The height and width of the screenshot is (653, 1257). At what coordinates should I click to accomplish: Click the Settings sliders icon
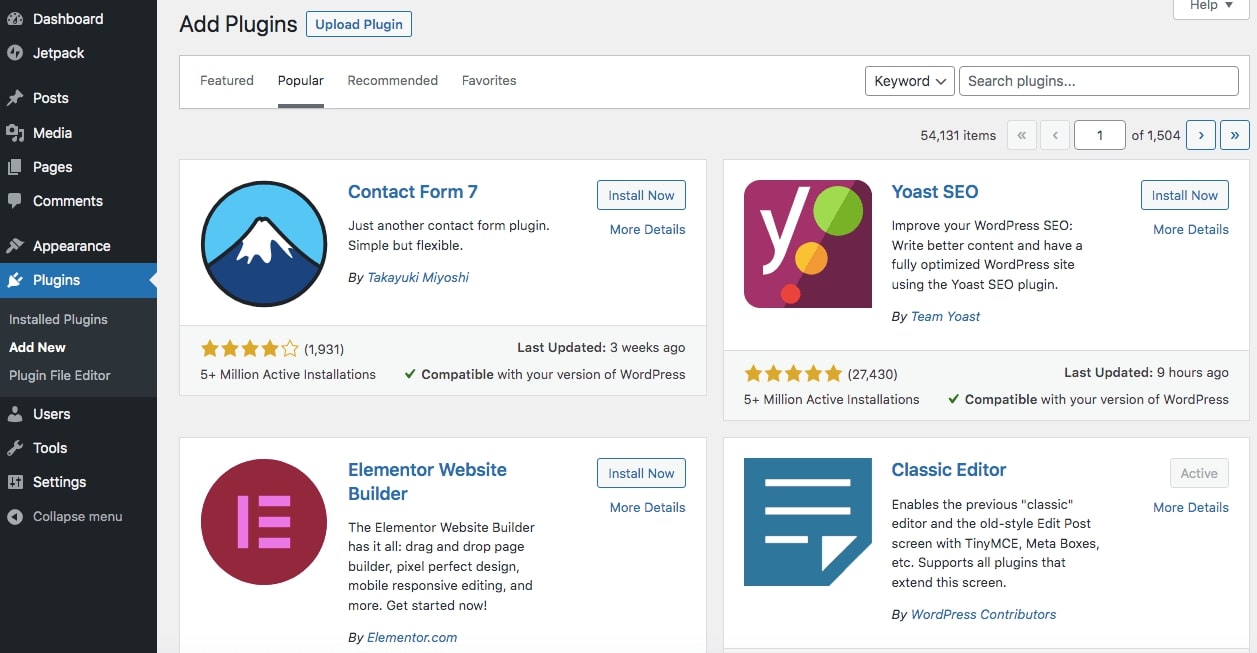coord(15,482)
